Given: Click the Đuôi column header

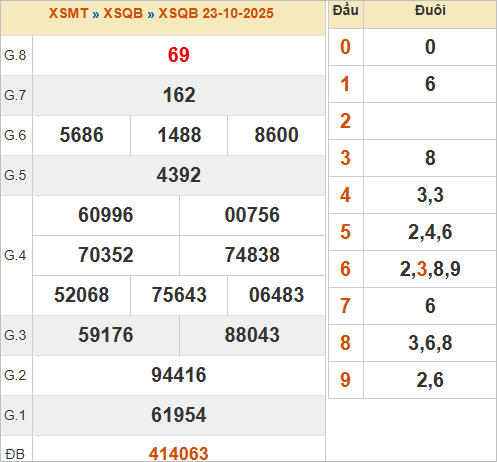Looking at the screenshot, I should pos(430,10).
